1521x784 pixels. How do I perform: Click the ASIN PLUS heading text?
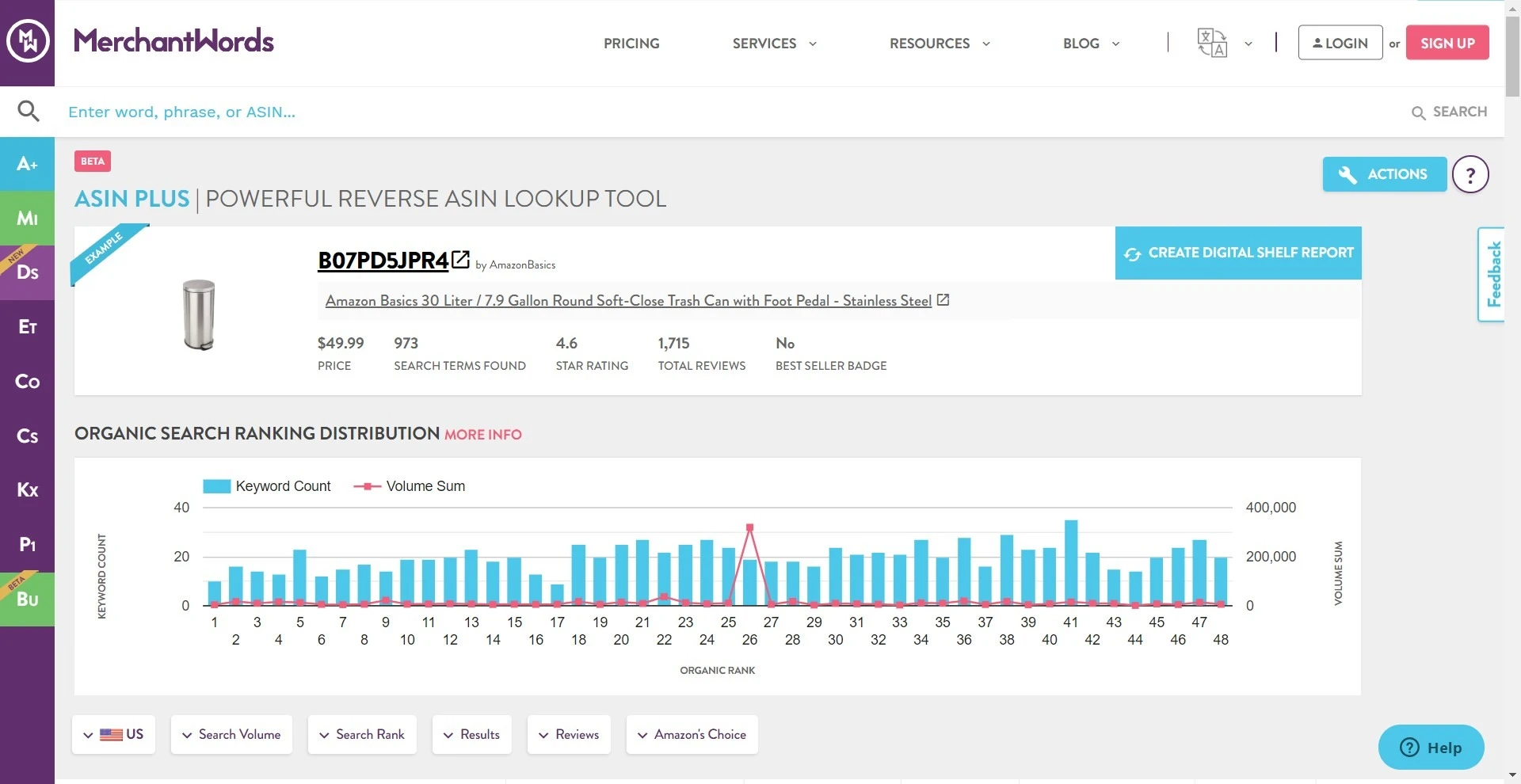pos(132,199)
